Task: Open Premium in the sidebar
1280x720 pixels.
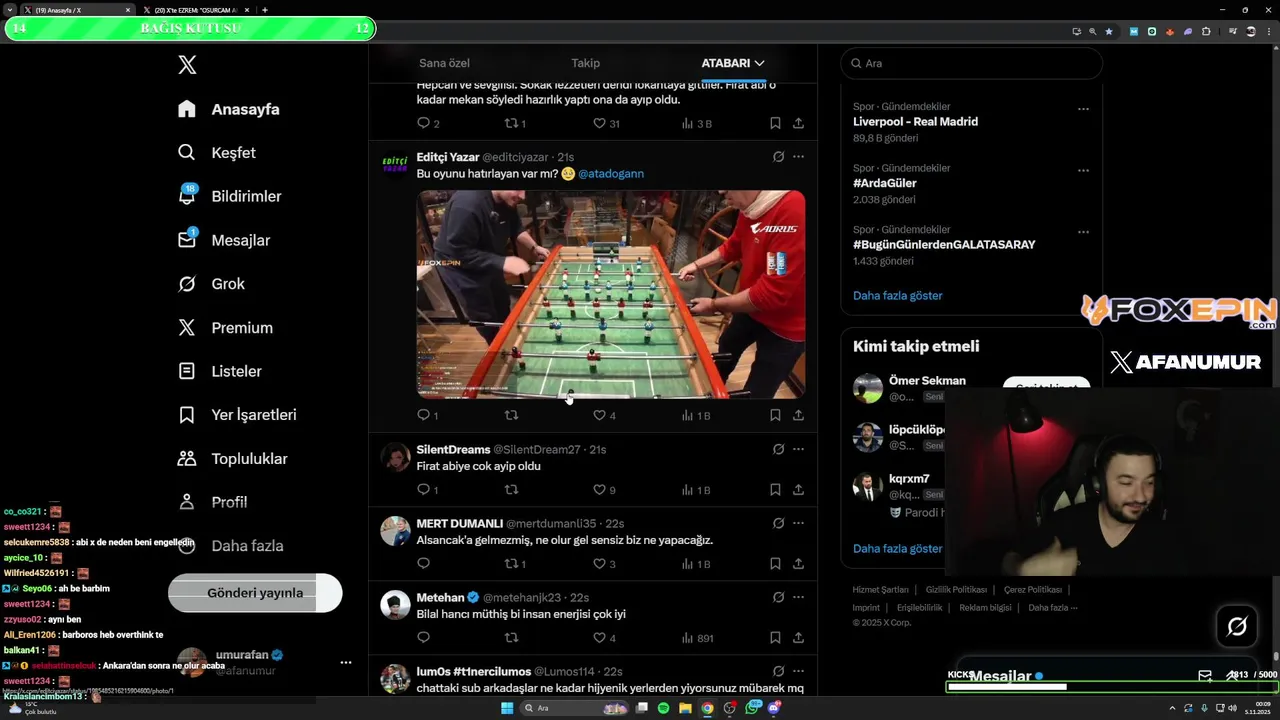Action: coord(225,328)
